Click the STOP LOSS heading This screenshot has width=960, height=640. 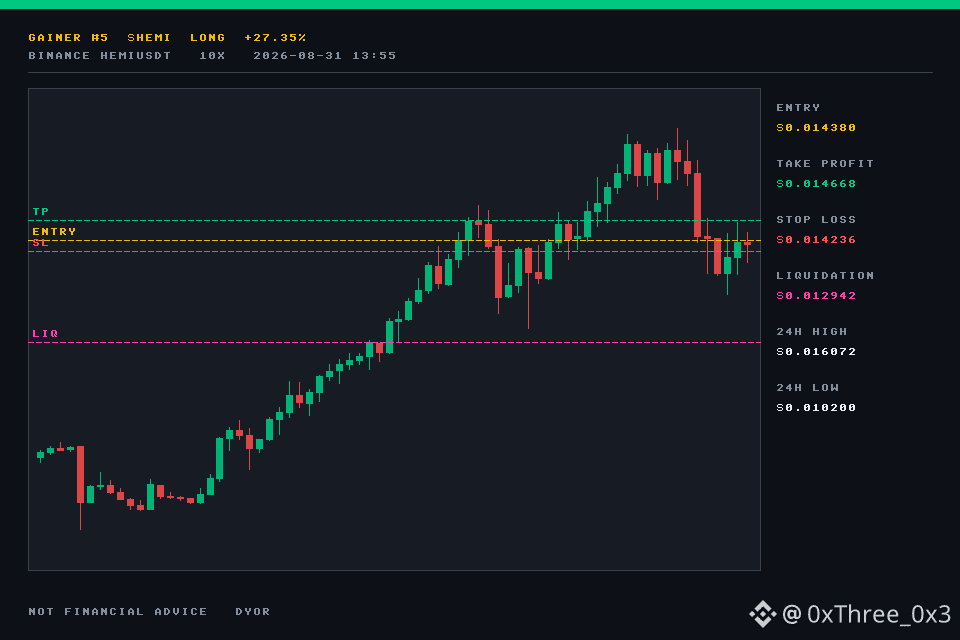coord(816,220)
